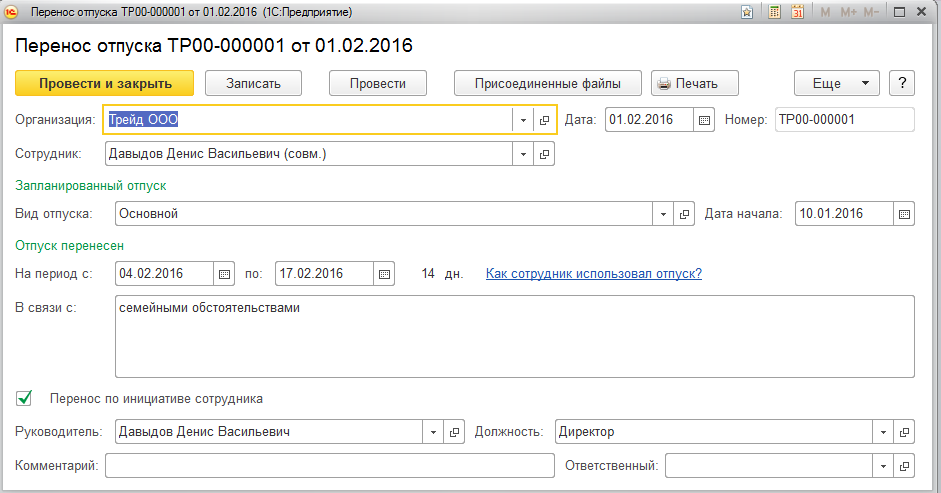The width and height of the screenshot is (941, 493).
Task: Click the Вид отпуска field showing Основной
Action: coord(383,214)
